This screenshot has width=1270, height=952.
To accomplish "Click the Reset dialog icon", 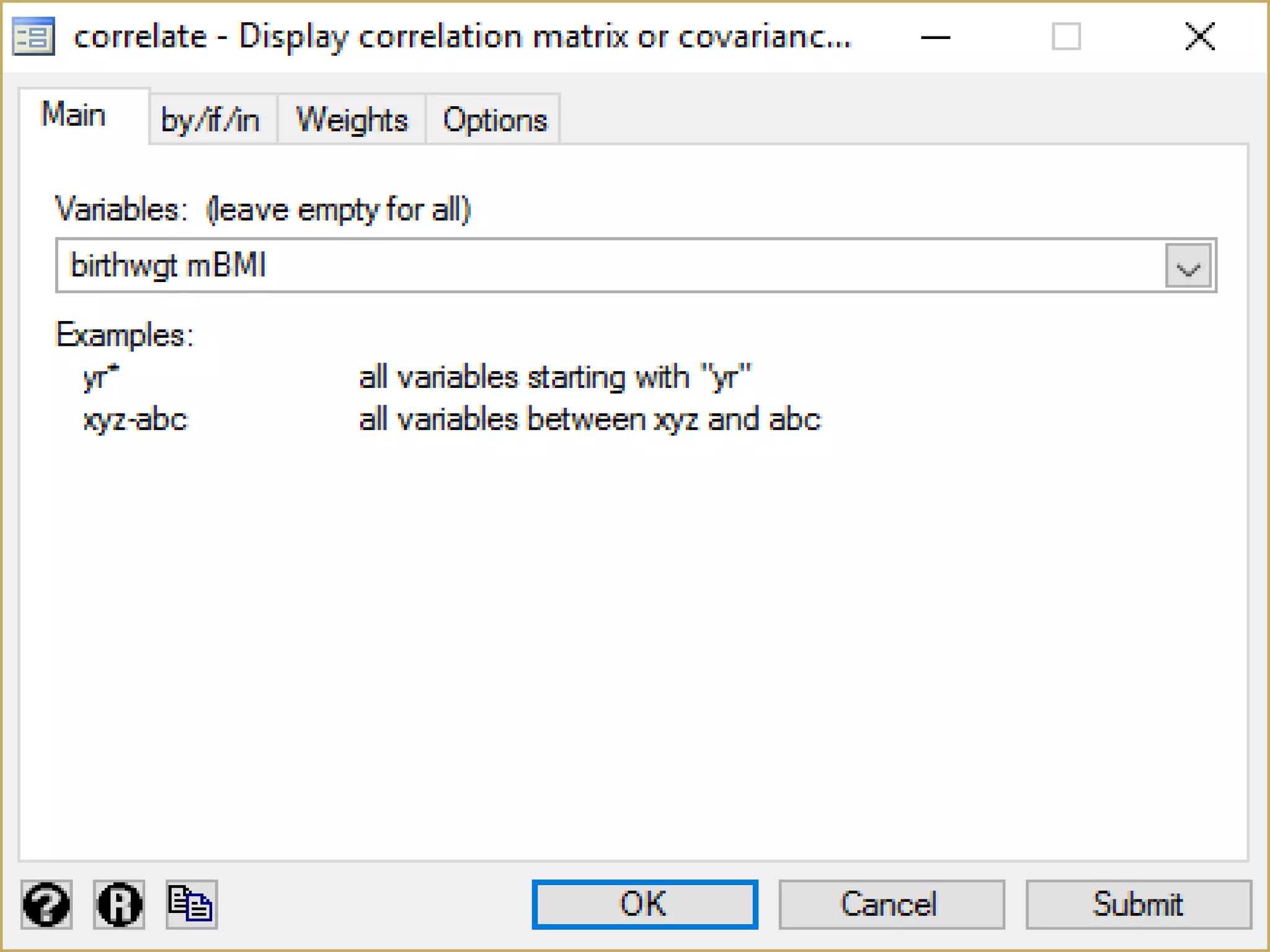I will (x=119, y=904).
